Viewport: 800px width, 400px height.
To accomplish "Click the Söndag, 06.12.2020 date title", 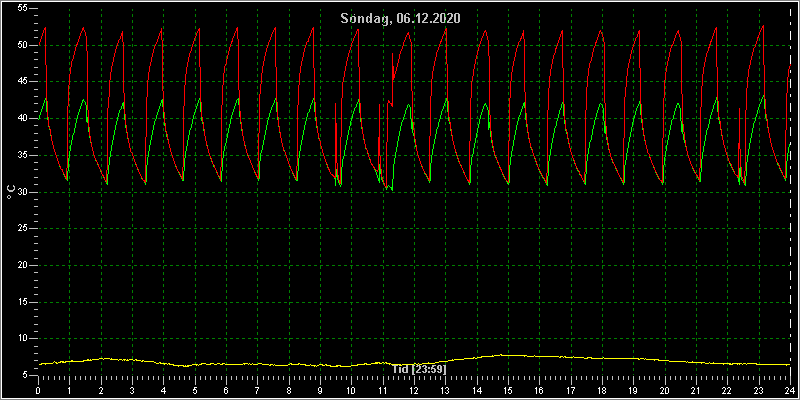I will click(401, 19).
